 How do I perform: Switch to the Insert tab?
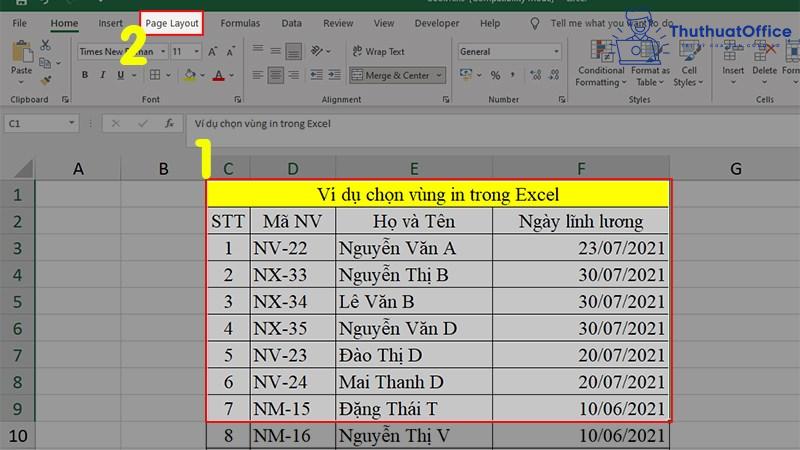click(x=110, y=23)
